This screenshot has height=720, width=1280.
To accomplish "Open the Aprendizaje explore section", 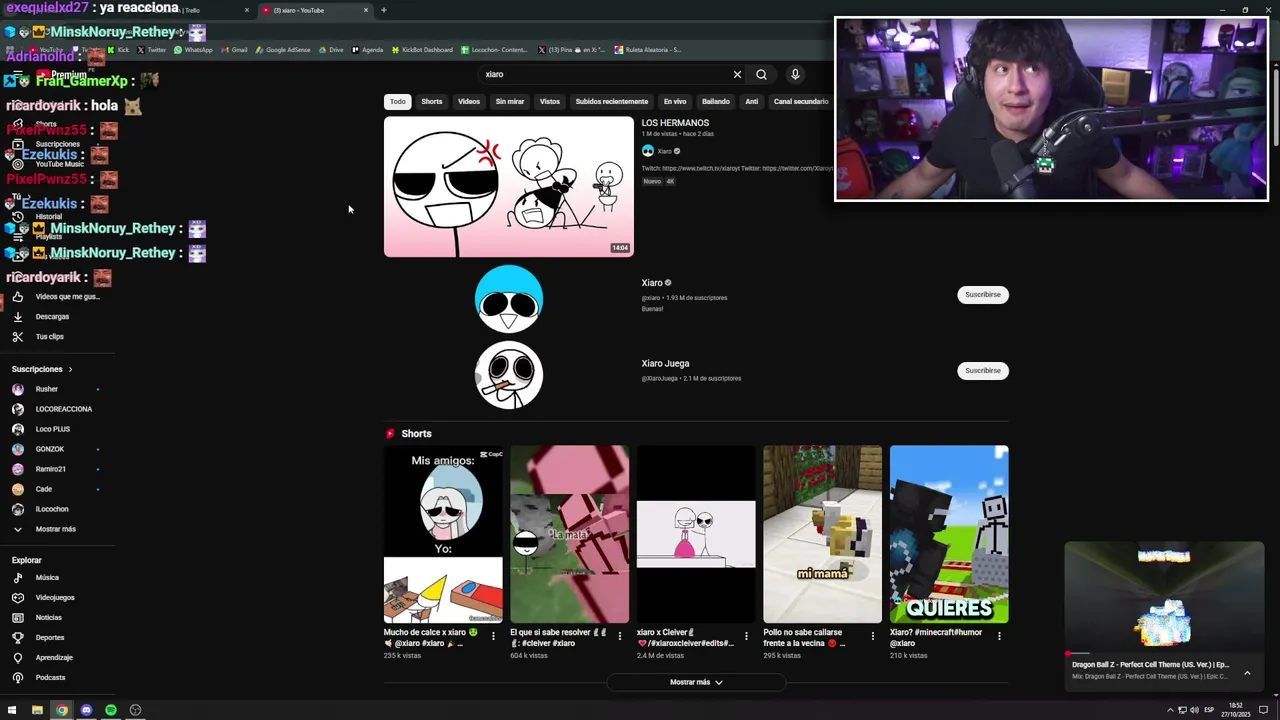I will (53, 658).
